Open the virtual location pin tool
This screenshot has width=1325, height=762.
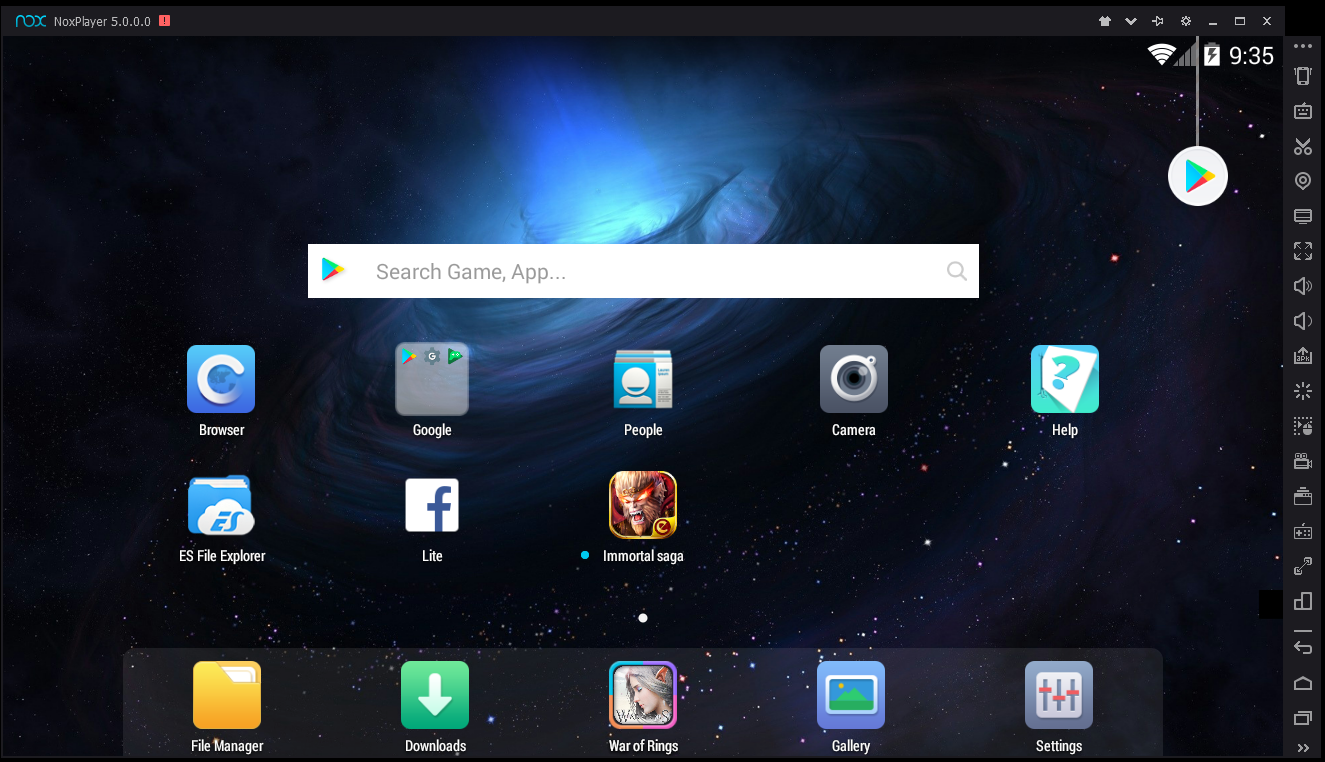click(x=1302, y=181)
